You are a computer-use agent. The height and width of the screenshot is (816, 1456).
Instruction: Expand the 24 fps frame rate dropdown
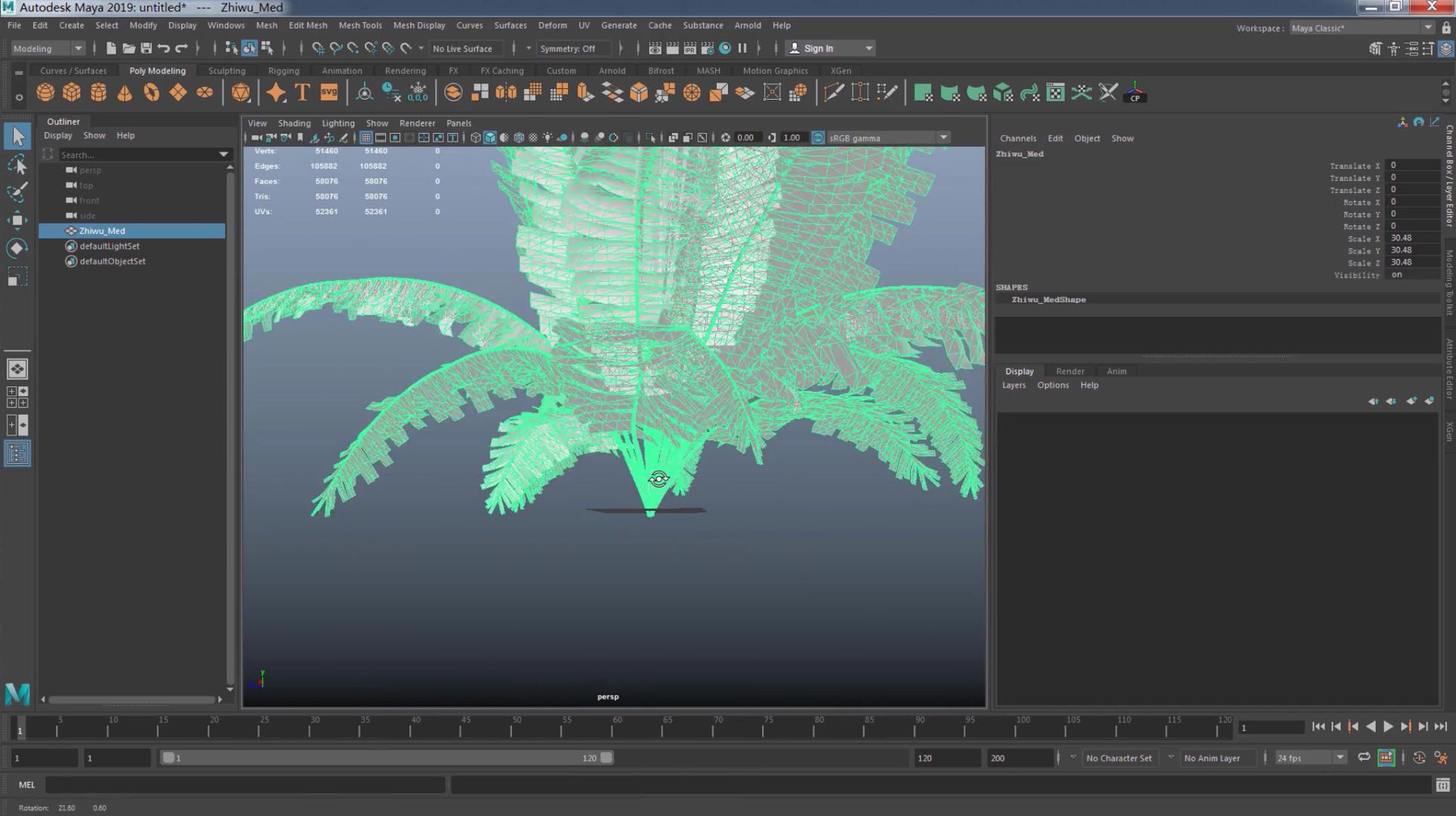pyautogui.click(x=1340, y=758)
